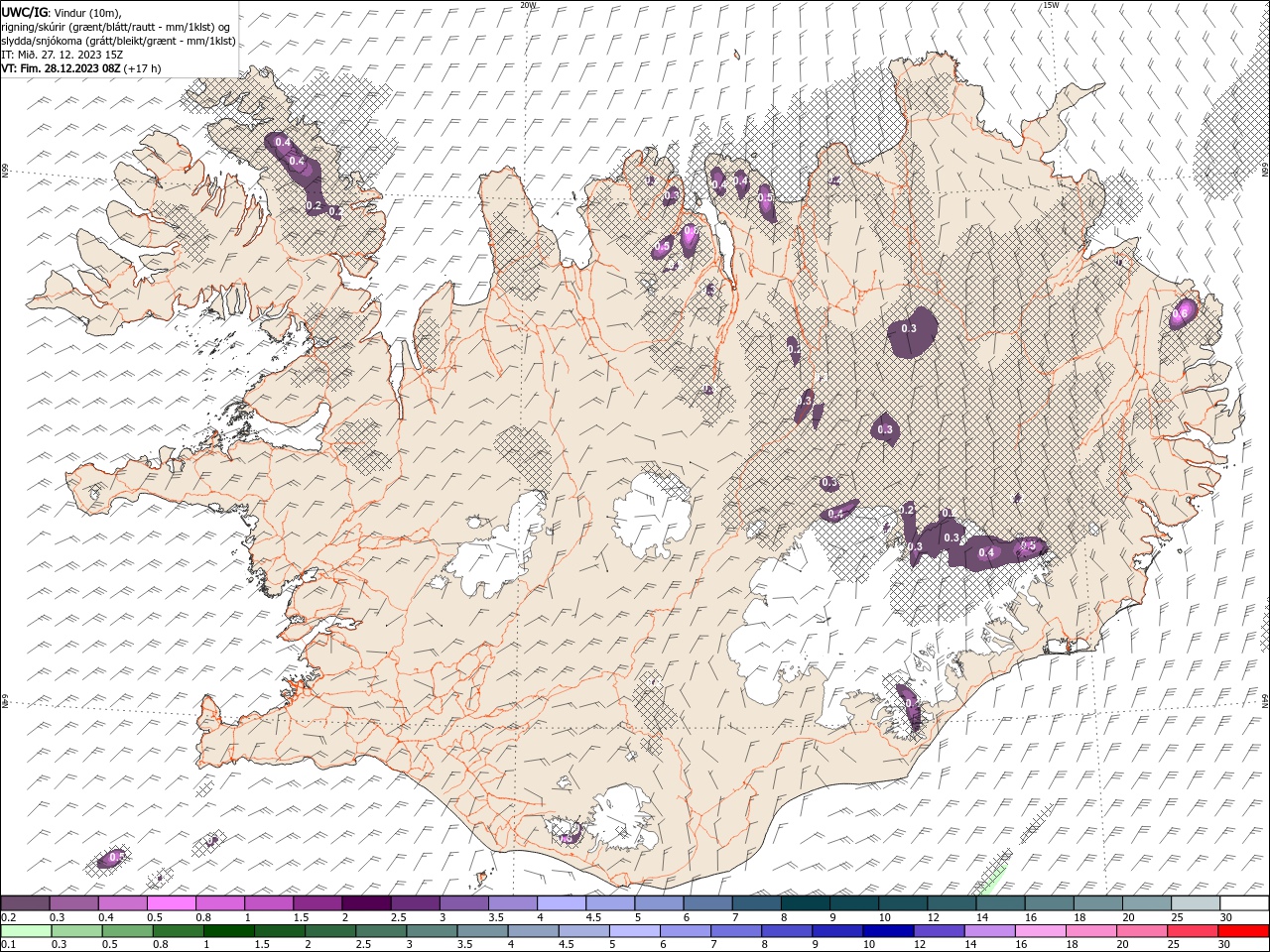This screenshot has width=1270, height=952.
Task: Select the light violet 14 mm rain legend swatch
Action: pos(988,931)
